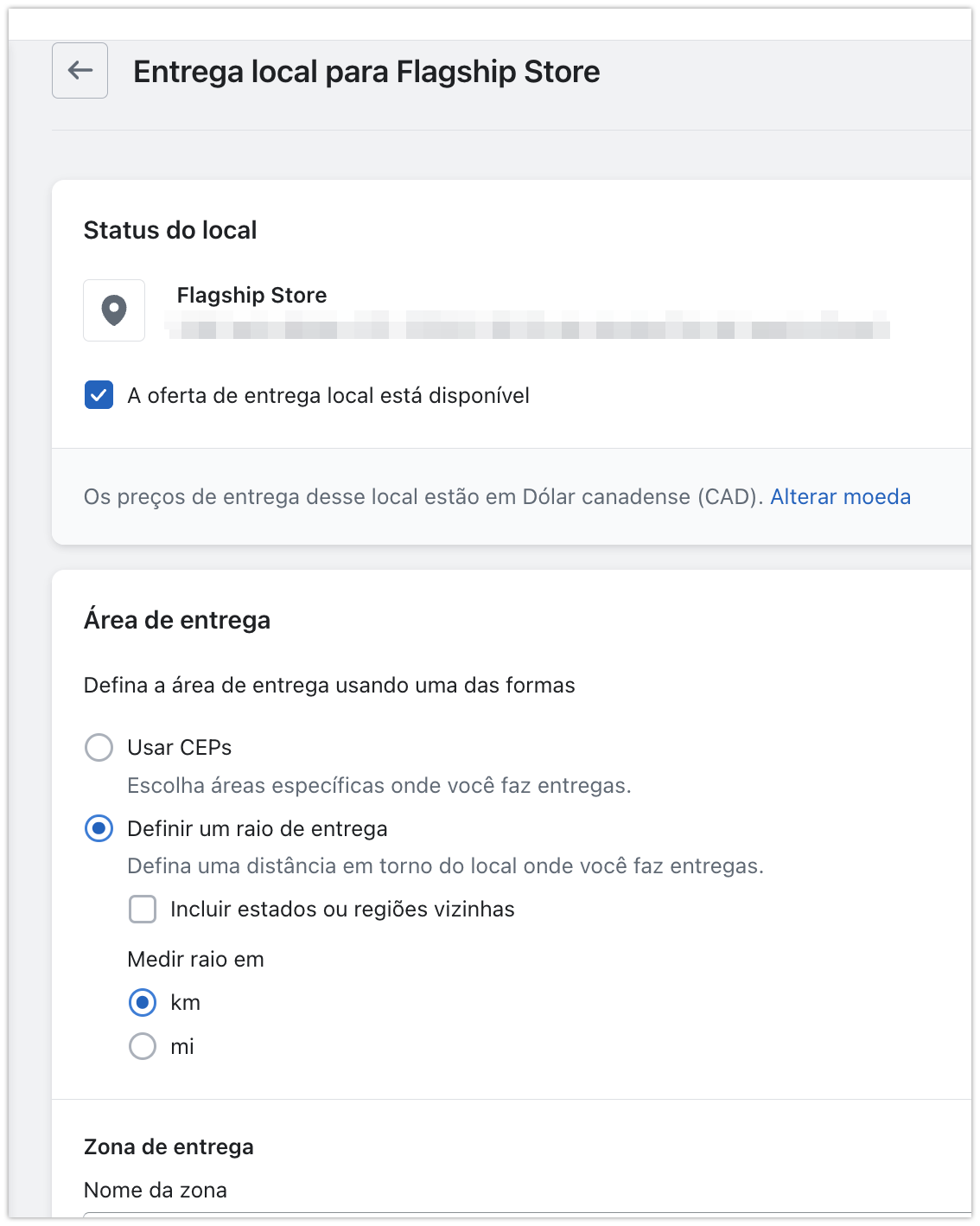Viewport: 980px width, 1226px height.
Task: Click the "Medir raio em" label
Action: pyautogui.click(x=195, y=960)
